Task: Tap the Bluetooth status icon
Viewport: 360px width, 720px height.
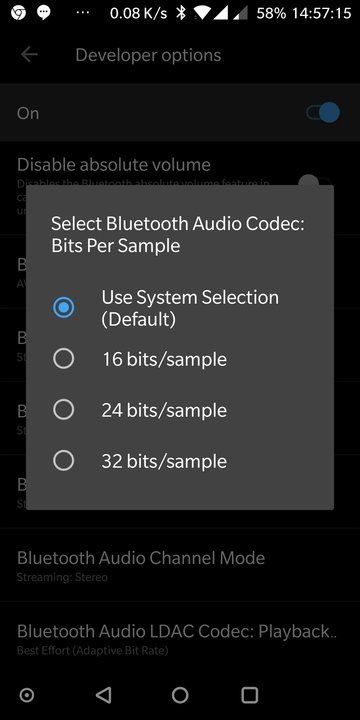Action: pos(181,13)
